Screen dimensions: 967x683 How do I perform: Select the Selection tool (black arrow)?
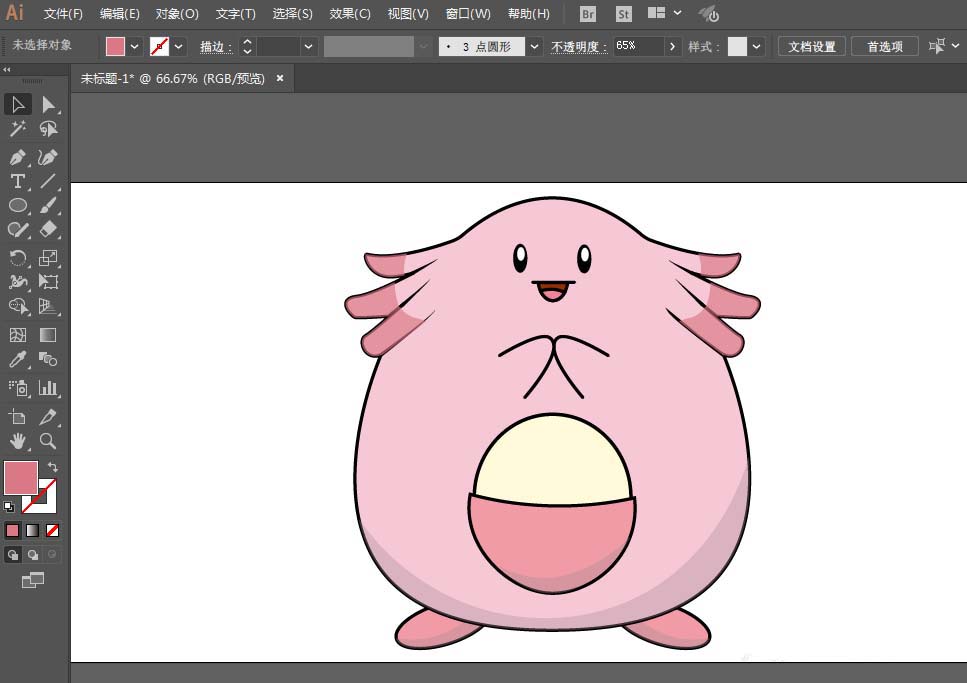point(18,104)
